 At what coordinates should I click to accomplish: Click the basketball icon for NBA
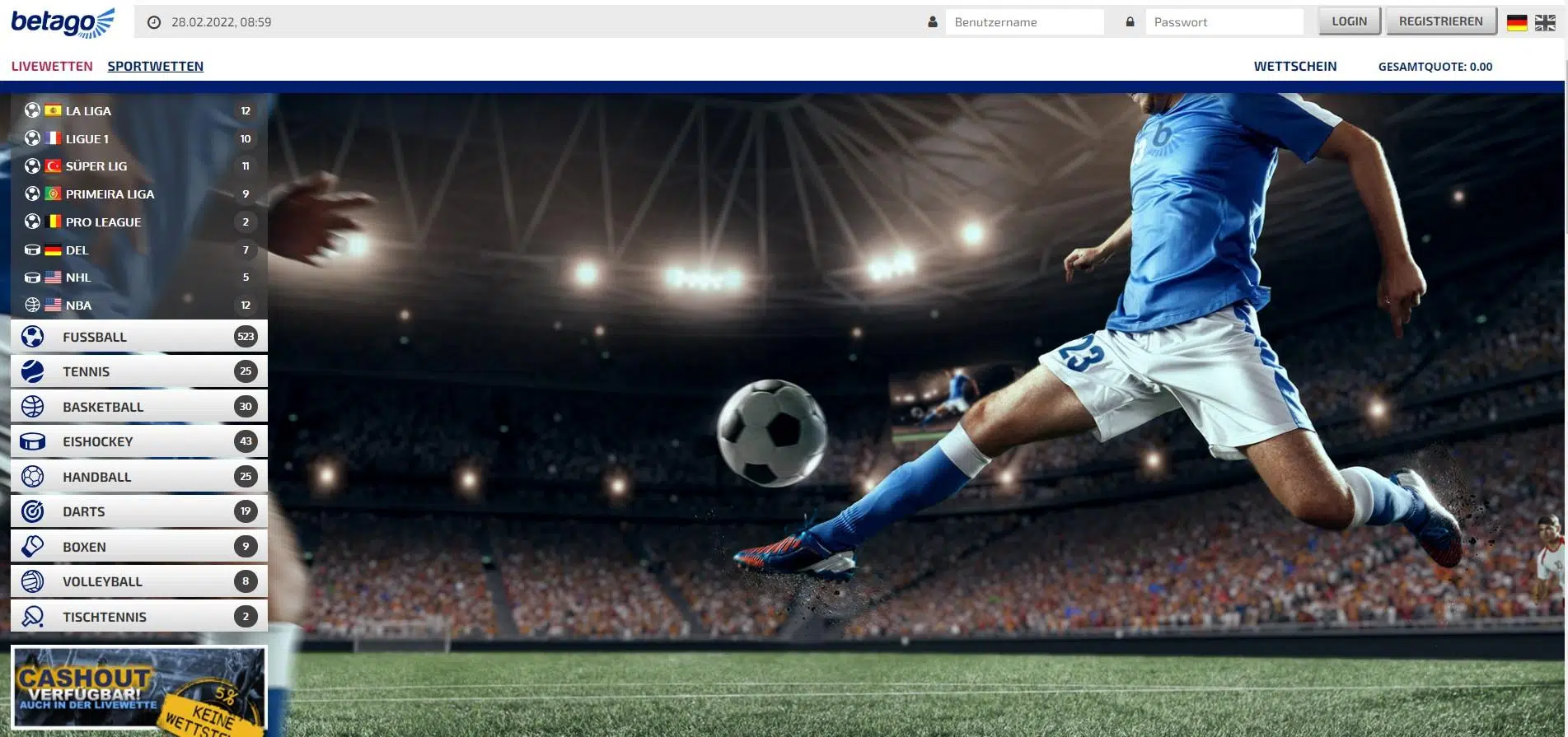[x=32, y=305]
